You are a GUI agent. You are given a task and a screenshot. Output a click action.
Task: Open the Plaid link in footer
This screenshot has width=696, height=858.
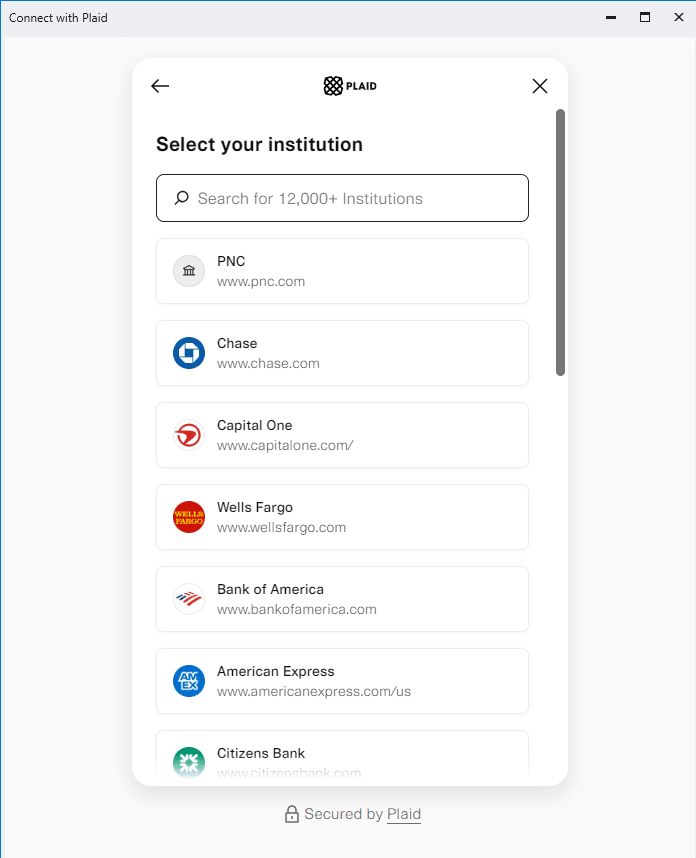(404, 814)
